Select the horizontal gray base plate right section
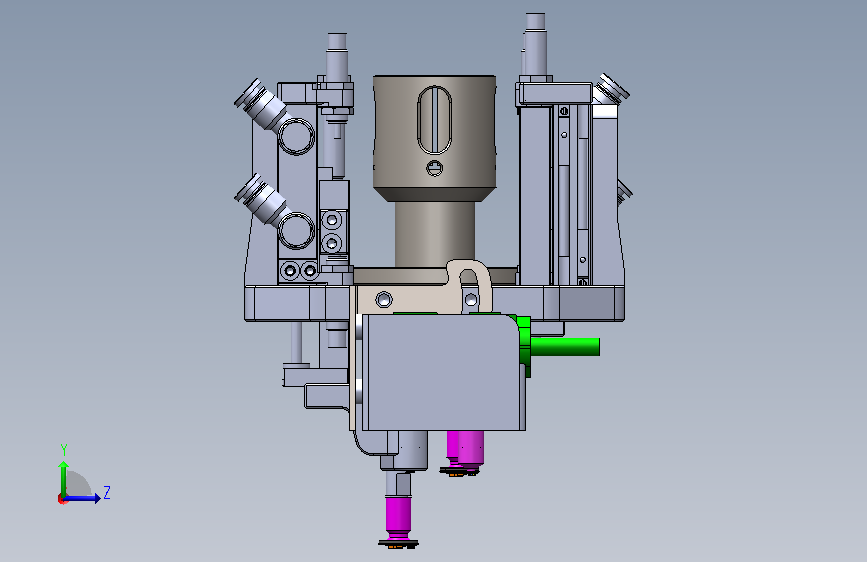 click(x=558, y=303)
